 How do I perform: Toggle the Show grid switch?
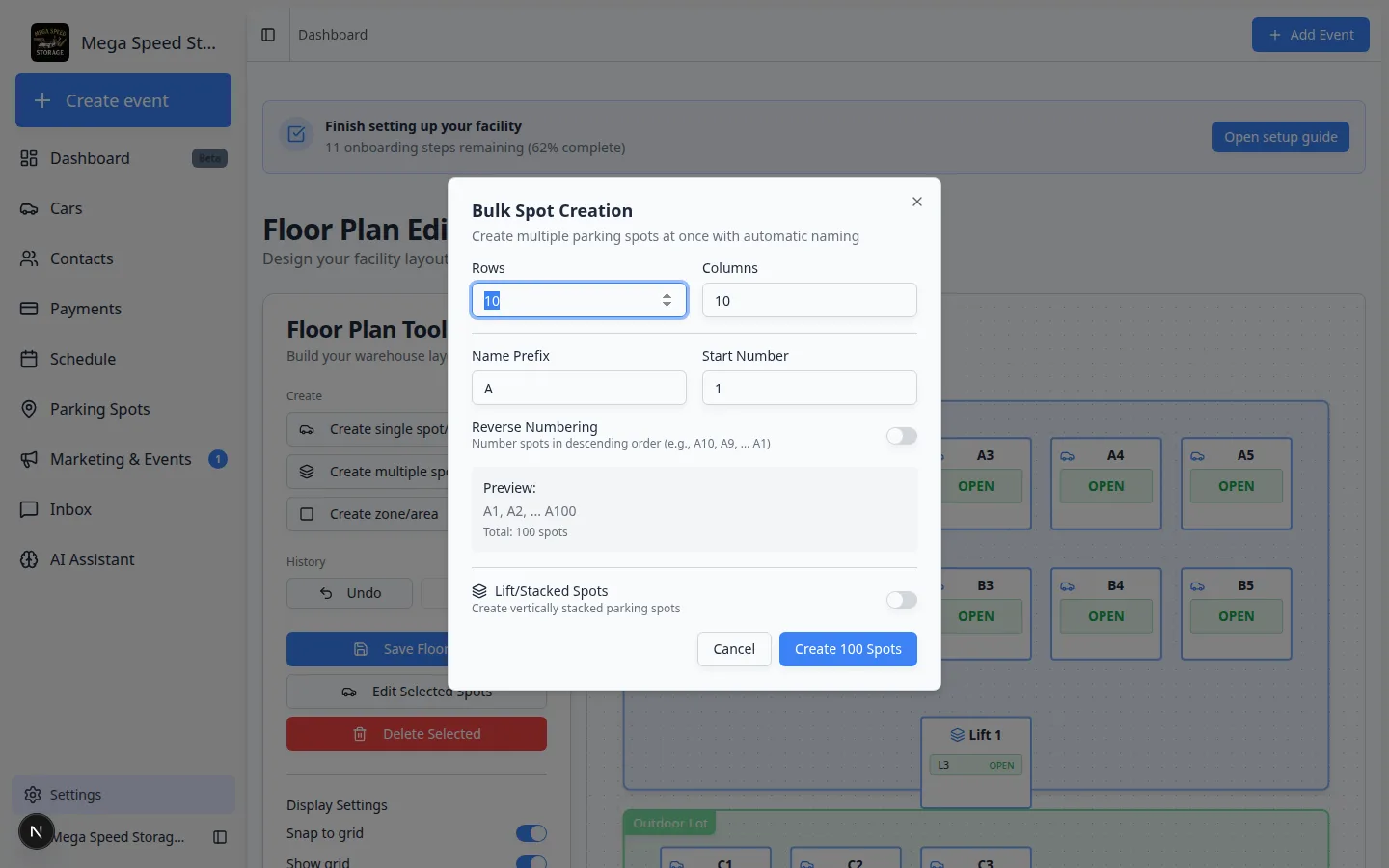pos(531,862)
